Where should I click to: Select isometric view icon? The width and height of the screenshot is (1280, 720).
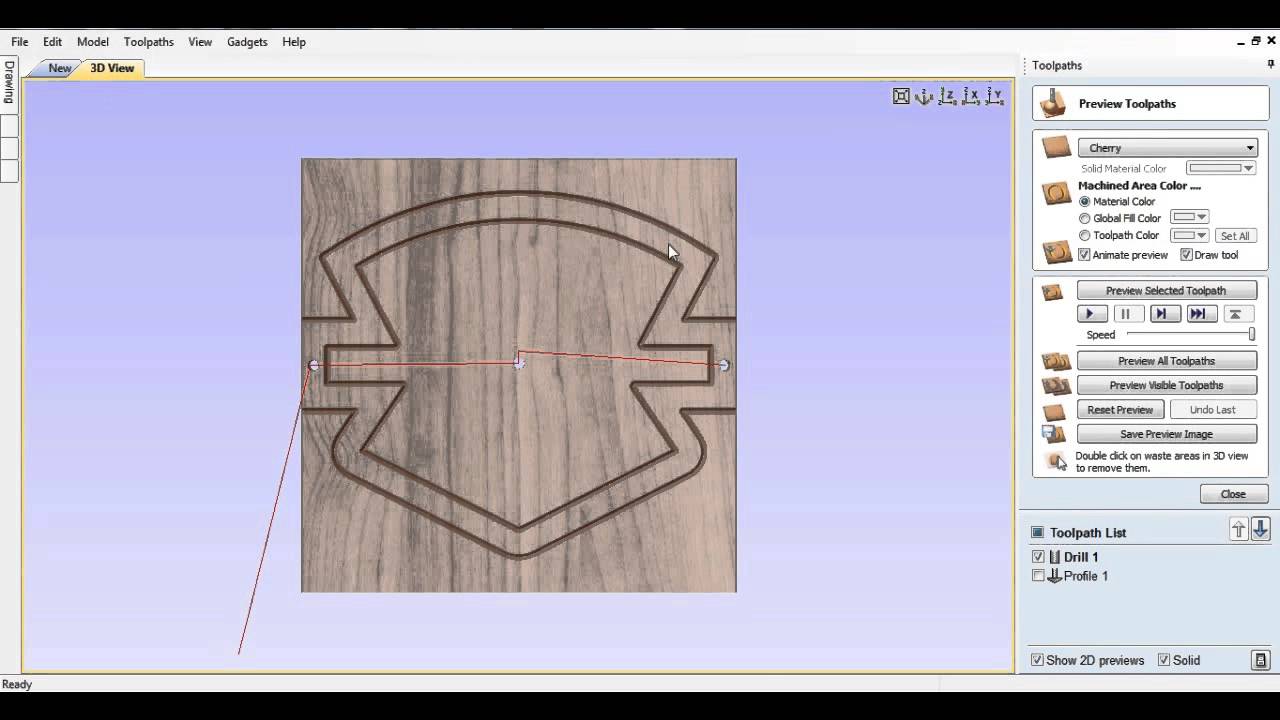[x=924, y=96]
